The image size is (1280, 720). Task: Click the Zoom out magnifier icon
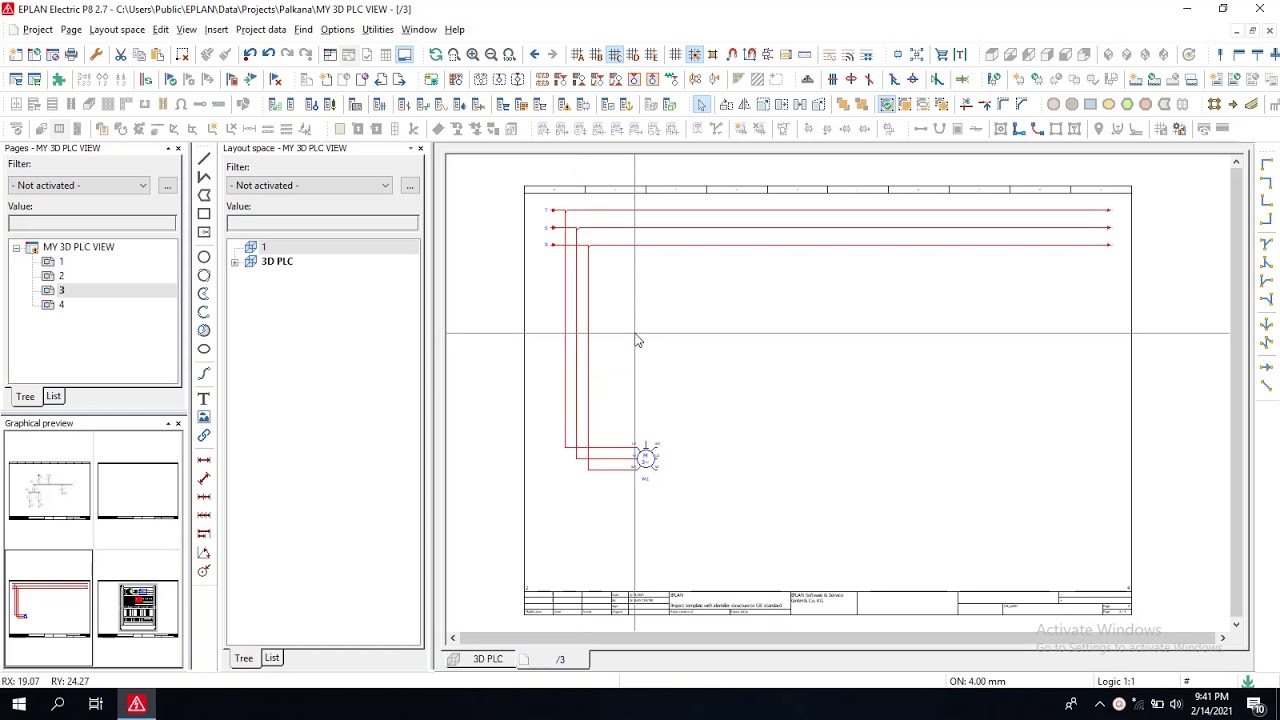(491, 54)
